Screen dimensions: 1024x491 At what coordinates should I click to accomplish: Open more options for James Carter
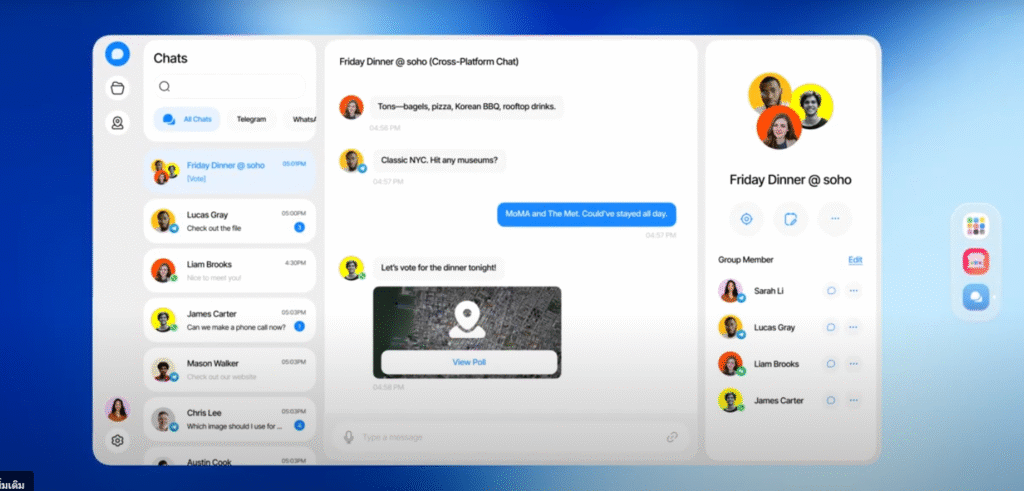pyautogui.click(x=853, y=400)
